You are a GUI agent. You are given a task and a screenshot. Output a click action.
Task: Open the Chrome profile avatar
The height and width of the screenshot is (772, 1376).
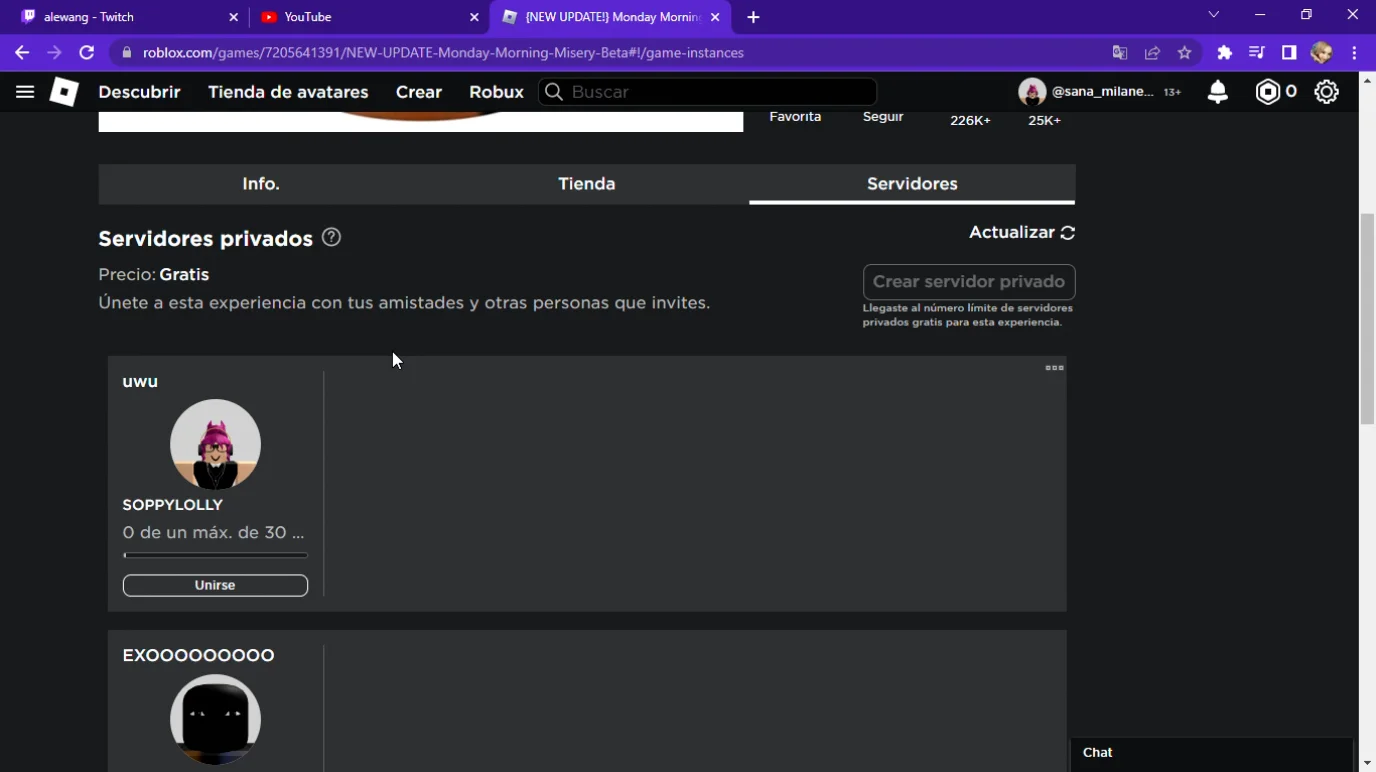tap(1322, 53)
